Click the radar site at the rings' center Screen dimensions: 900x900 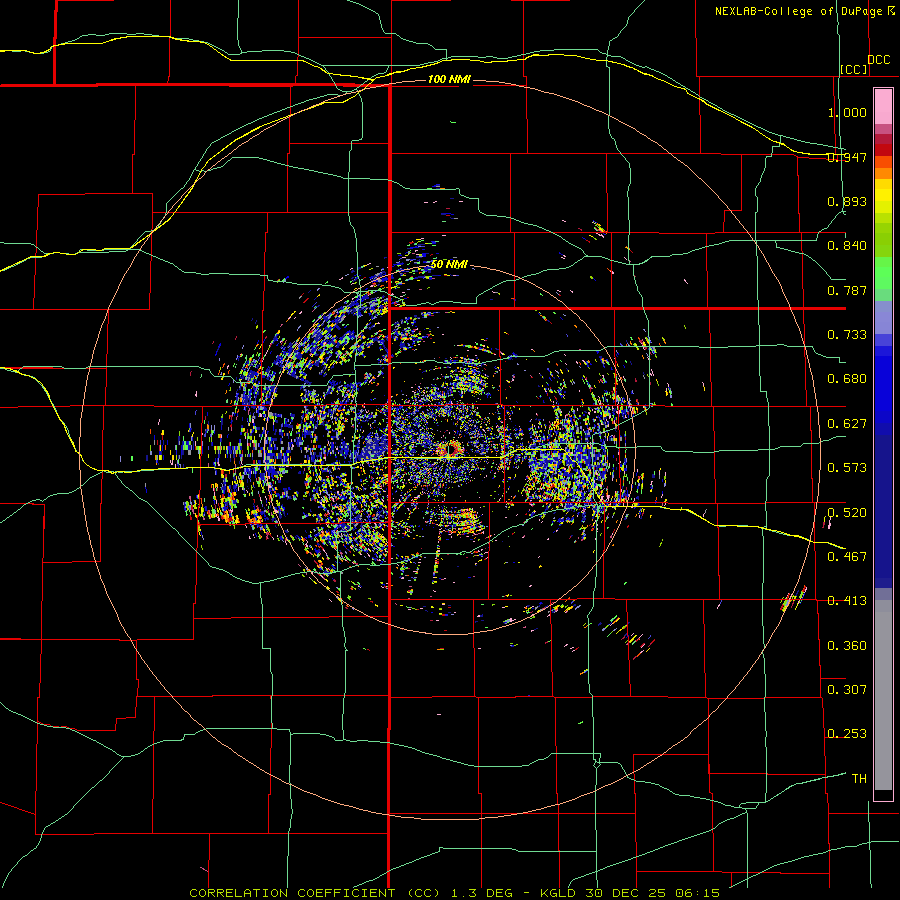pyautogui.click(x=449, y=449)
